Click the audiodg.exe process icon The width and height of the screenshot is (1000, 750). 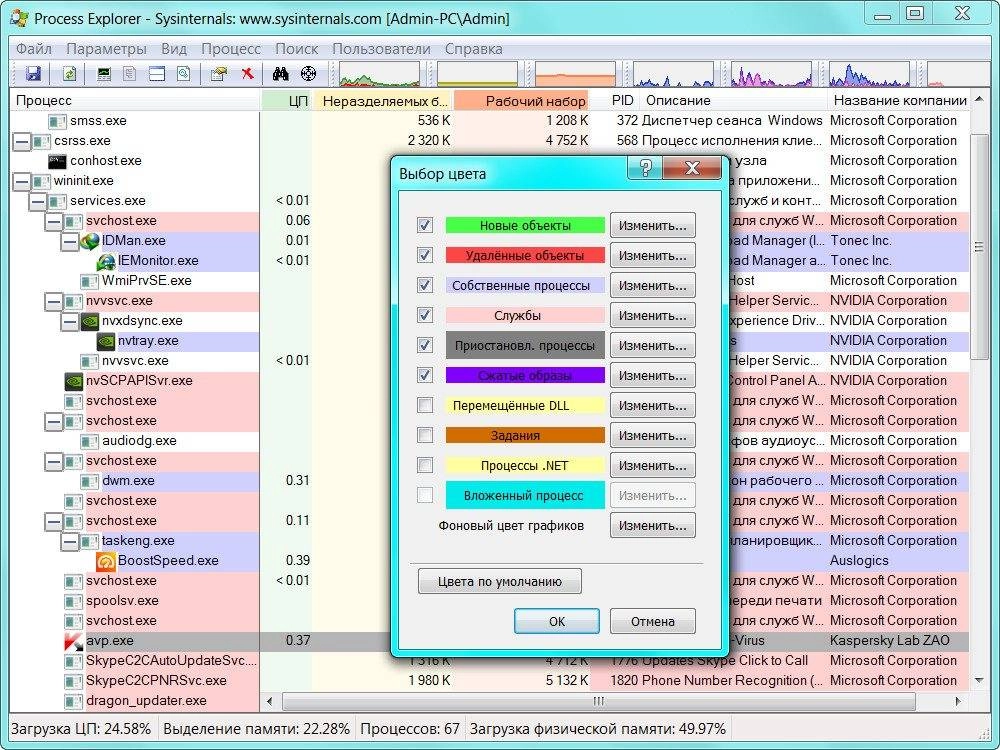click(90, 441)
